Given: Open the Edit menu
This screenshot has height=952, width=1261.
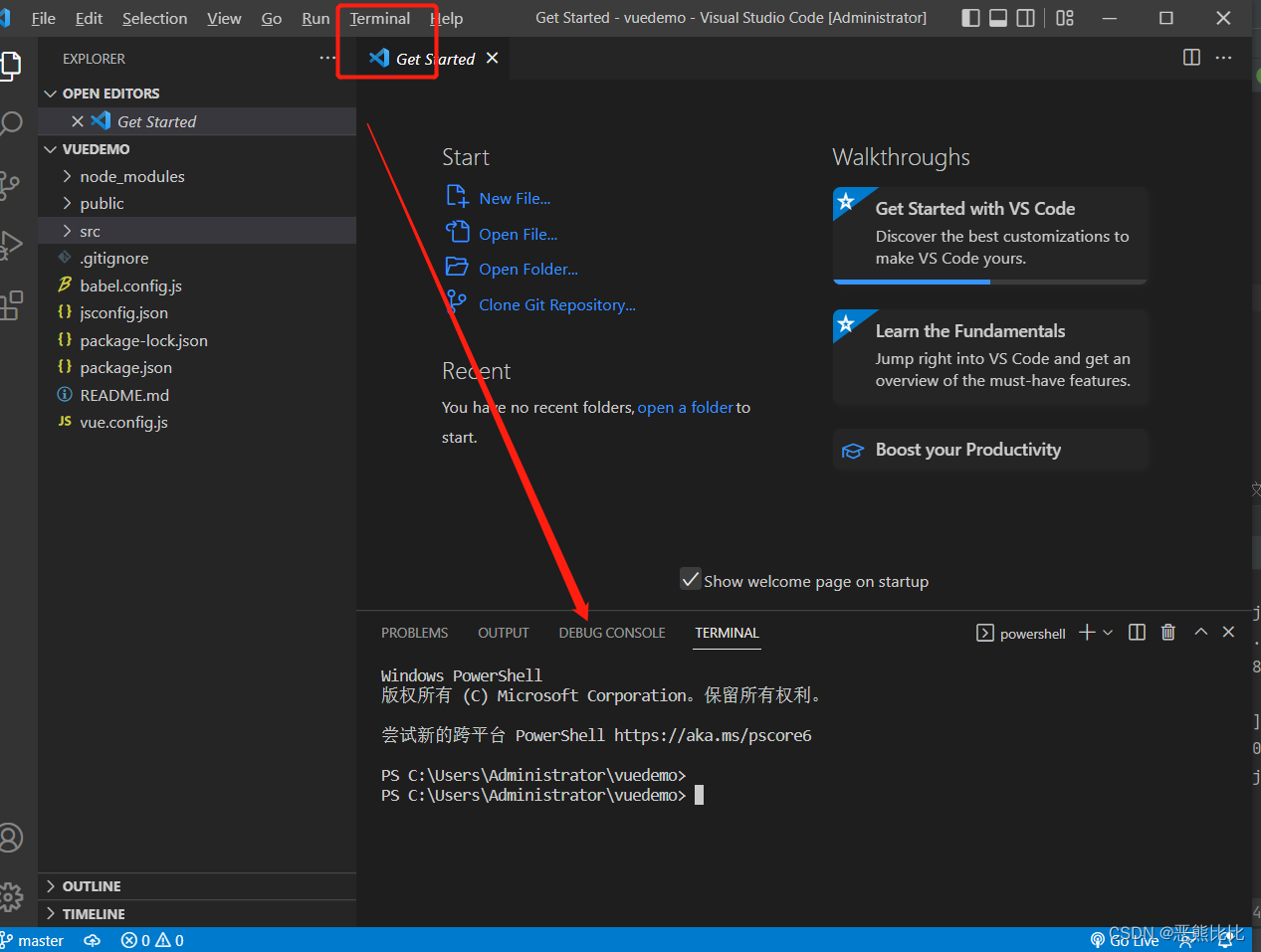Looking at the screenshot, I should (x=89, y=18).
